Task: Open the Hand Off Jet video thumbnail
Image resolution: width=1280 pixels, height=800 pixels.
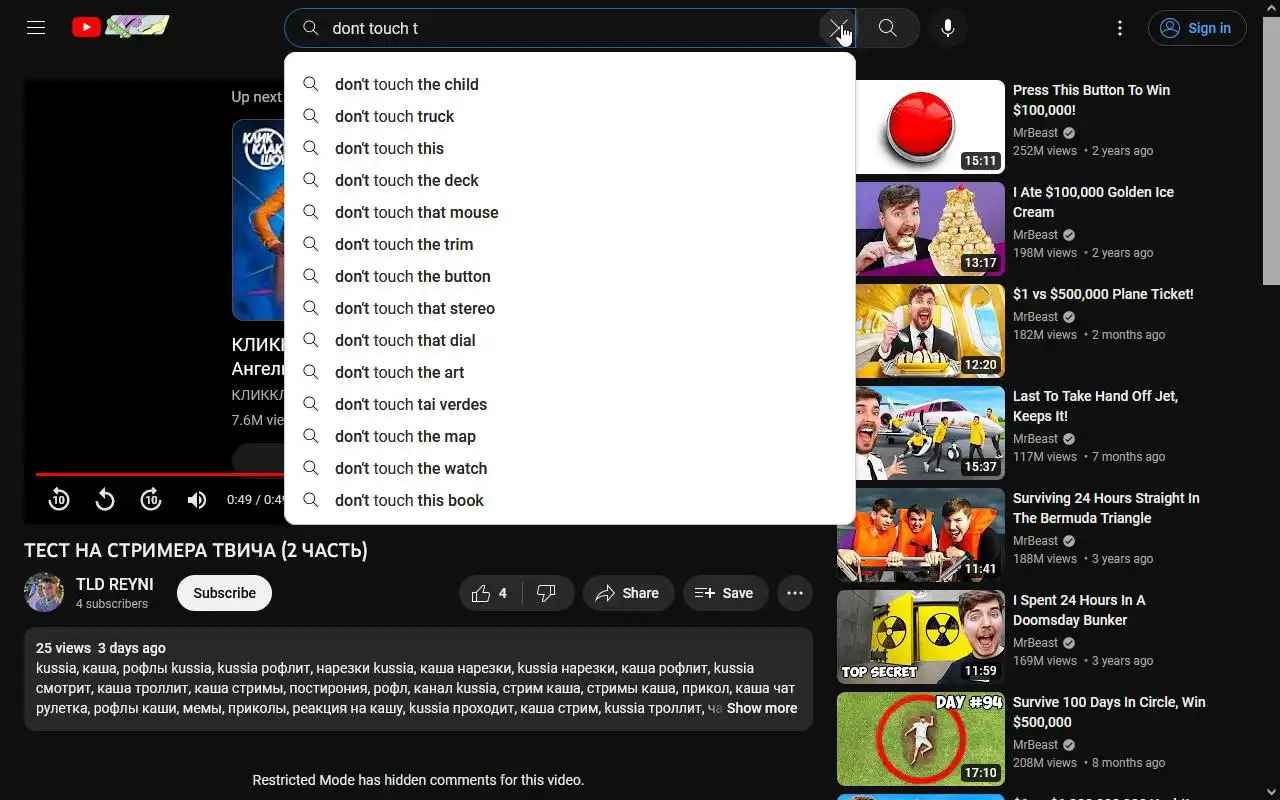Action: (930, 433)
